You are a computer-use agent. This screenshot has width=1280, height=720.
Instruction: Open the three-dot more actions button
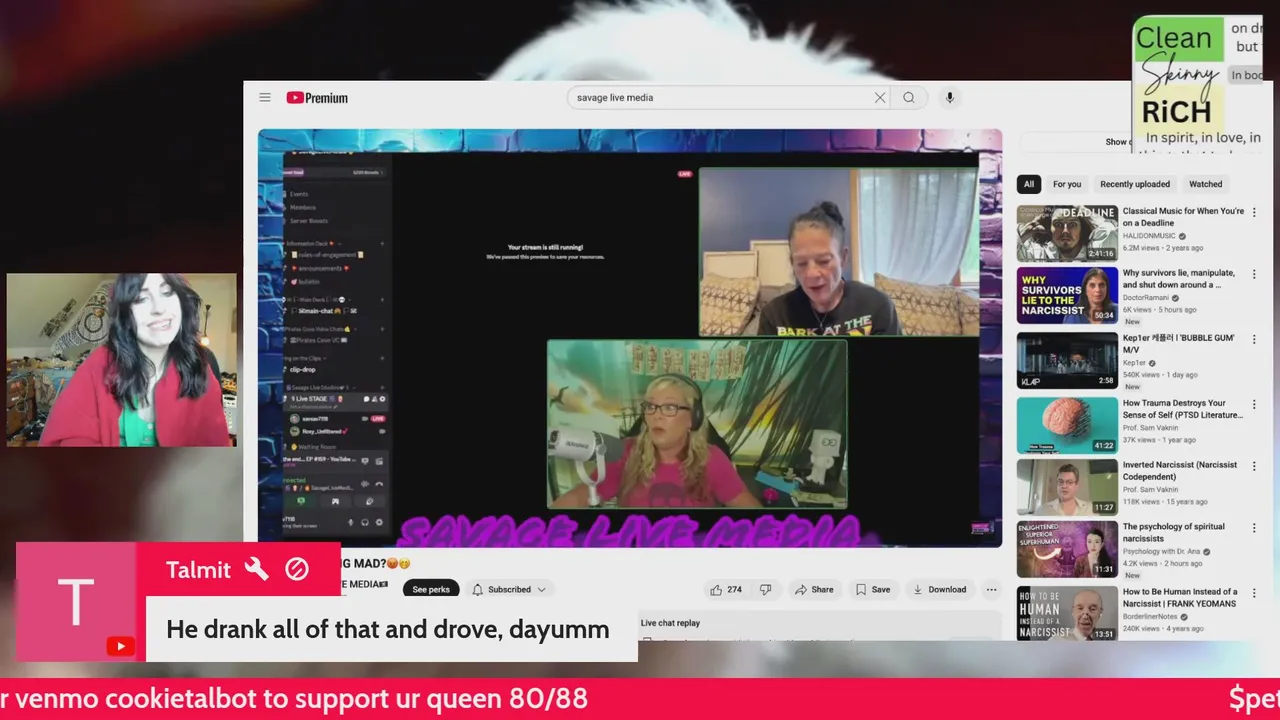click(x=991, y=590)
